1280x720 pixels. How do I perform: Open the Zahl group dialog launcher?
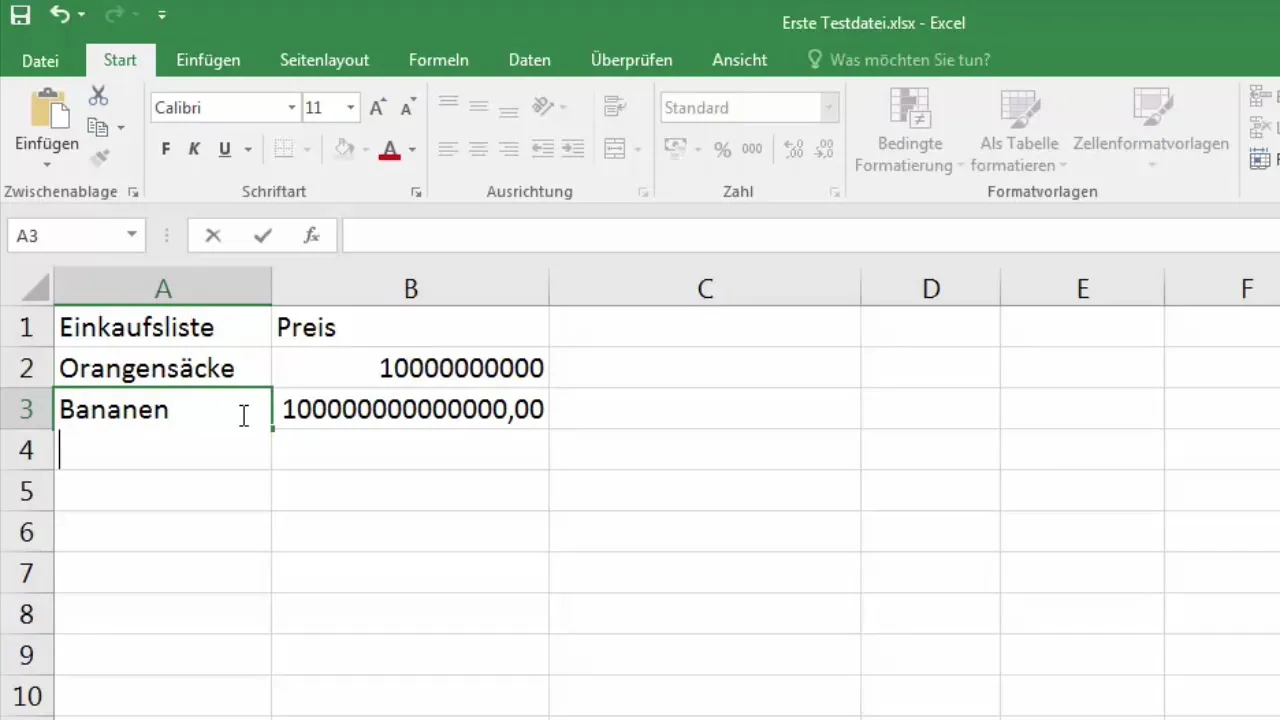835,192
